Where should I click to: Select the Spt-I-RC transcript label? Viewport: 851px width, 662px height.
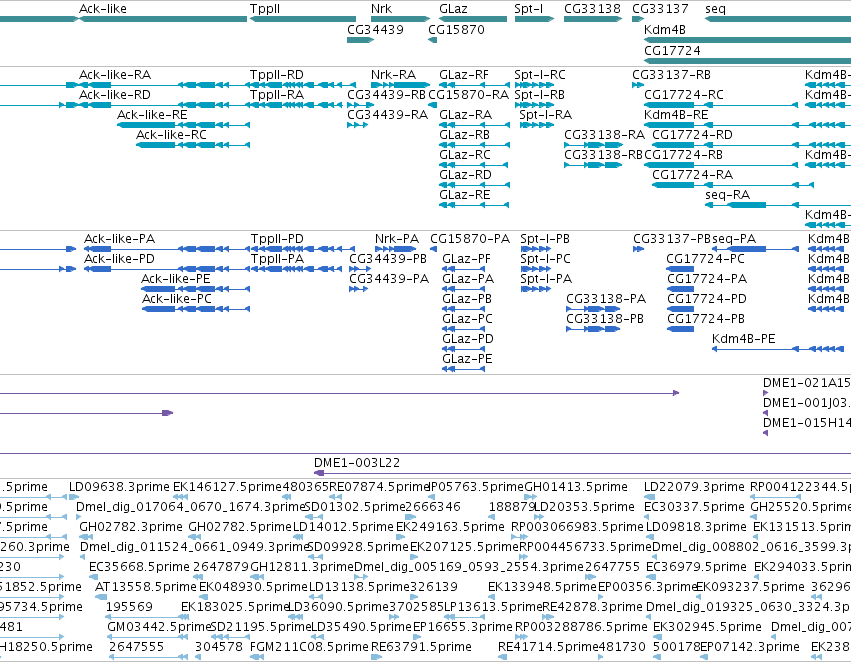[x=540, y=74]
